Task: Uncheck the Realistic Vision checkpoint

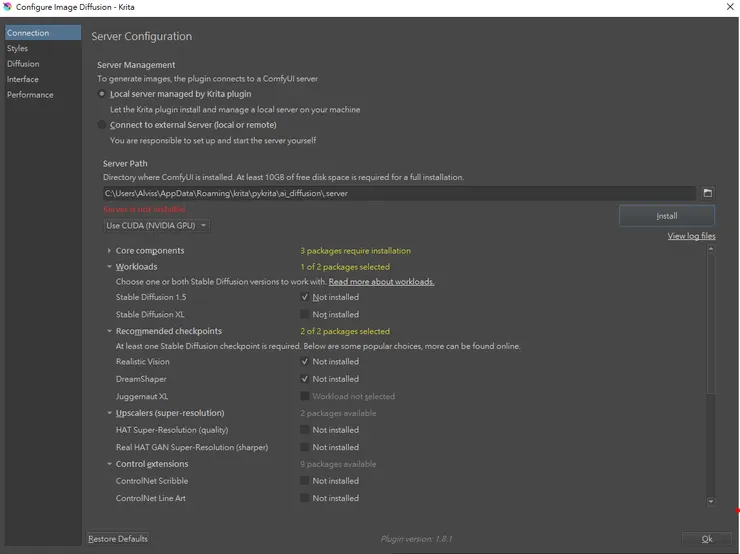Action: coord(305,362)
